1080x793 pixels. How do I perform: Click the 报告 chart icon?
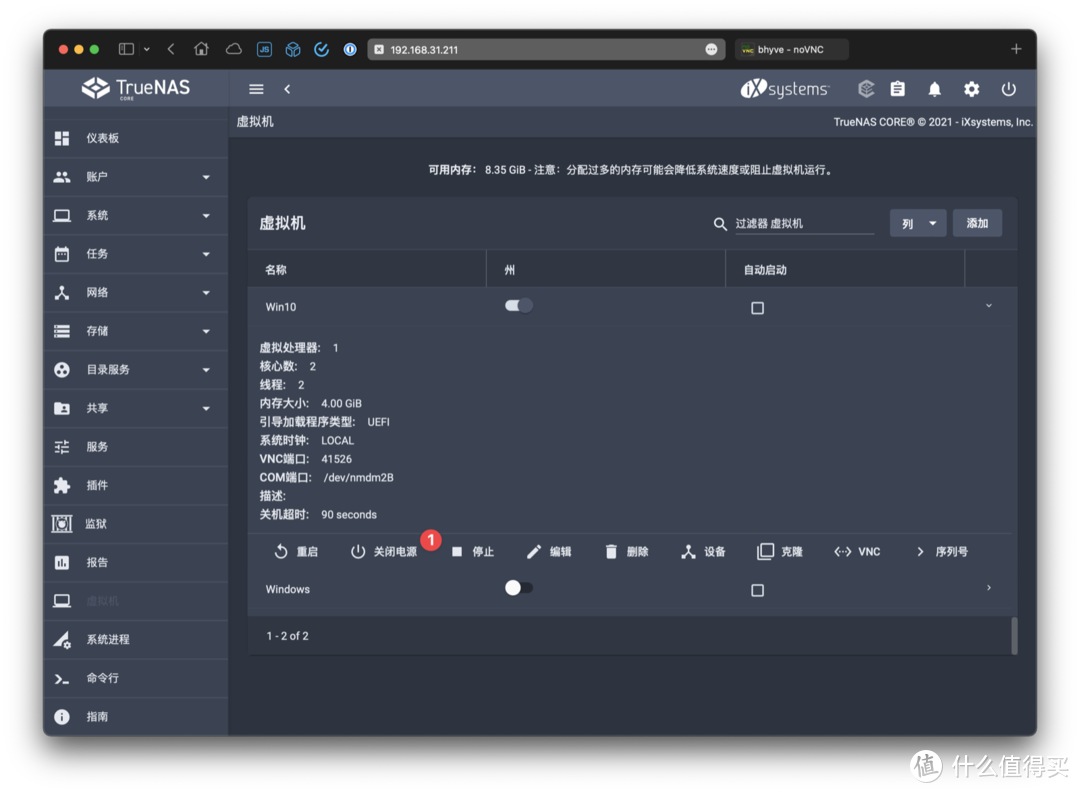pyautogui.click(x=62, y=563)
